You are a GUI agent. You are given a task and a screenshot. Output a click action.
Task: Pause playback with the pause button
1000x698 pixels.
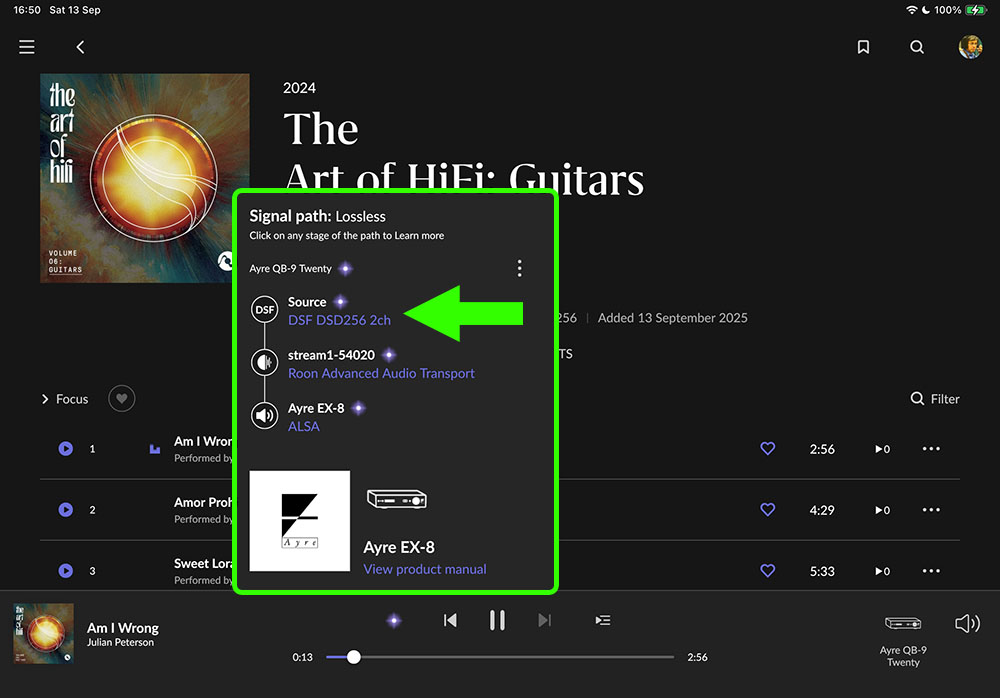(497, 620)
